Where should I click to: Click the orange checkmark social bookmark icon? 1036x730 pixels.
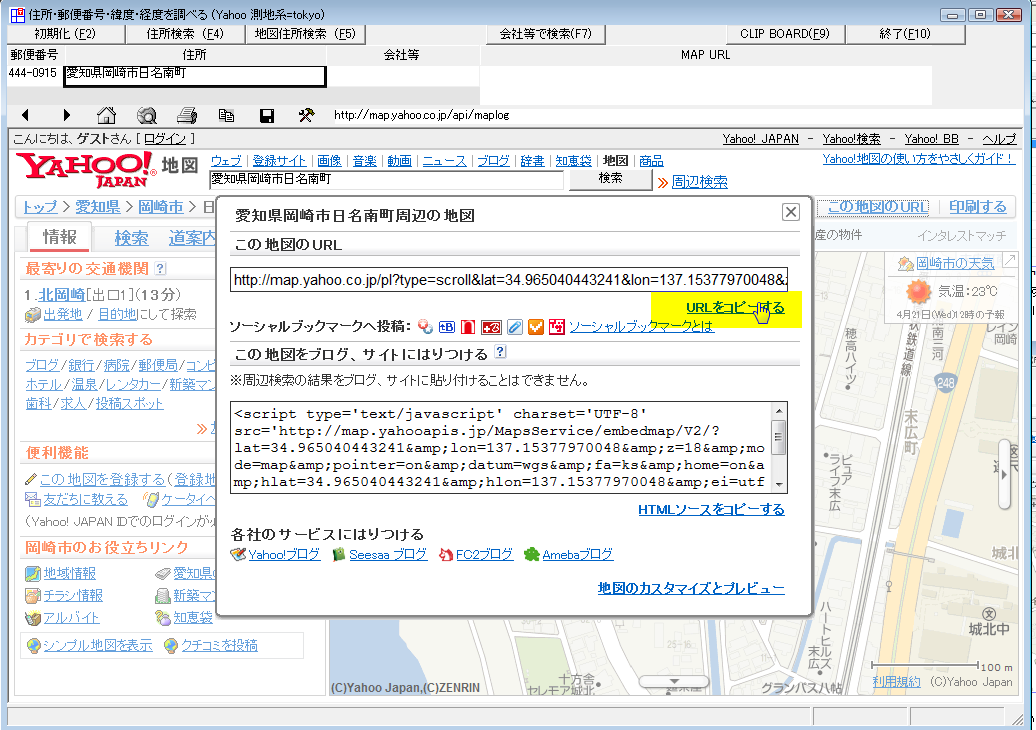pyautogui.click(x=536, y=326)
